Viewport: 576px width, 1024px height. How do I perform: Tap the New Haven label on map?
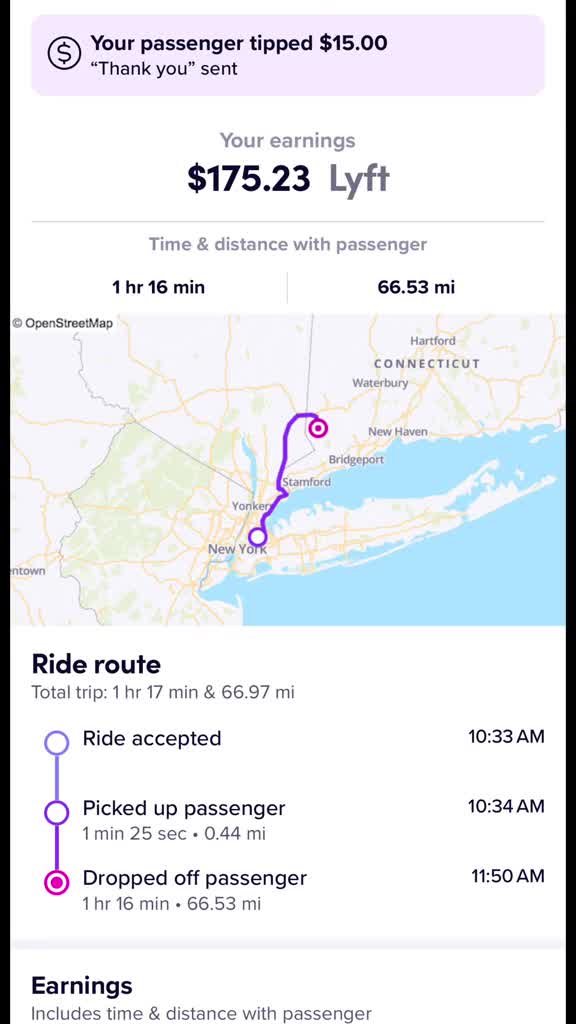(398, 432)
